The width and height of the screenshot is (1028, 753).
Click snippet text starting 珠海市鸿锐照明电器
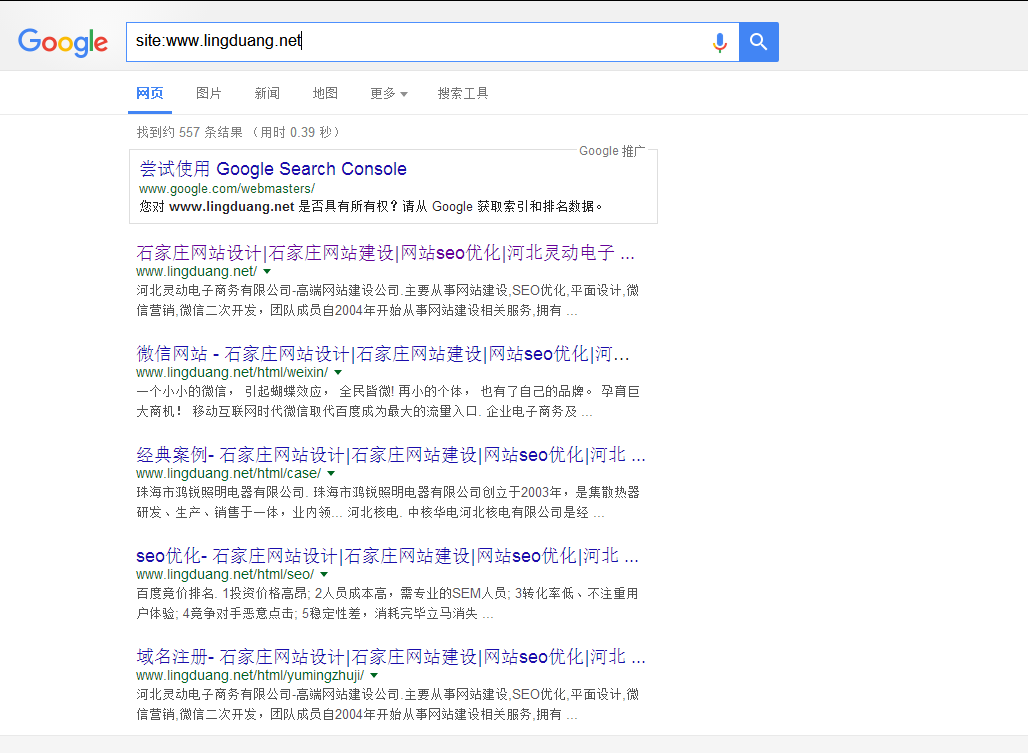[x=388, y=503]
